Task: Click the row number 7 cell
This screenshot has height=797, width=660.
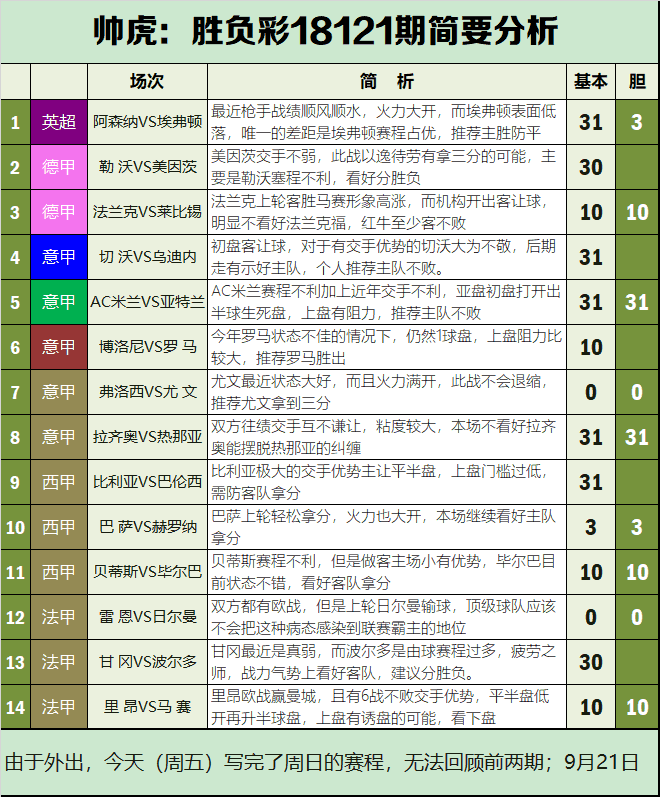Action: pyautogui.click(x=15, y=392)
